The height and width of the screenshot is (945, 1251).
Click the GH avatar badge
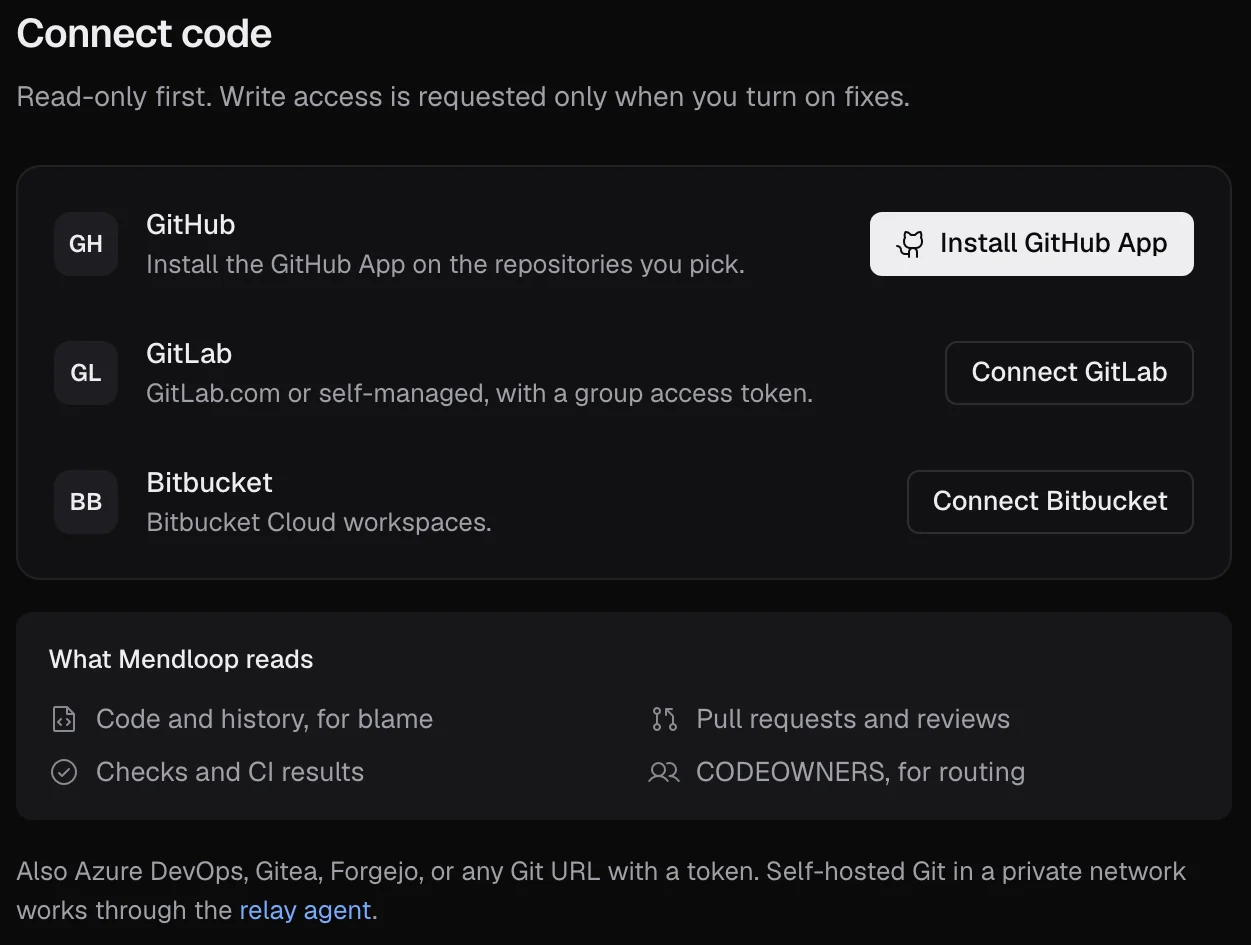(x=86, y=244)
